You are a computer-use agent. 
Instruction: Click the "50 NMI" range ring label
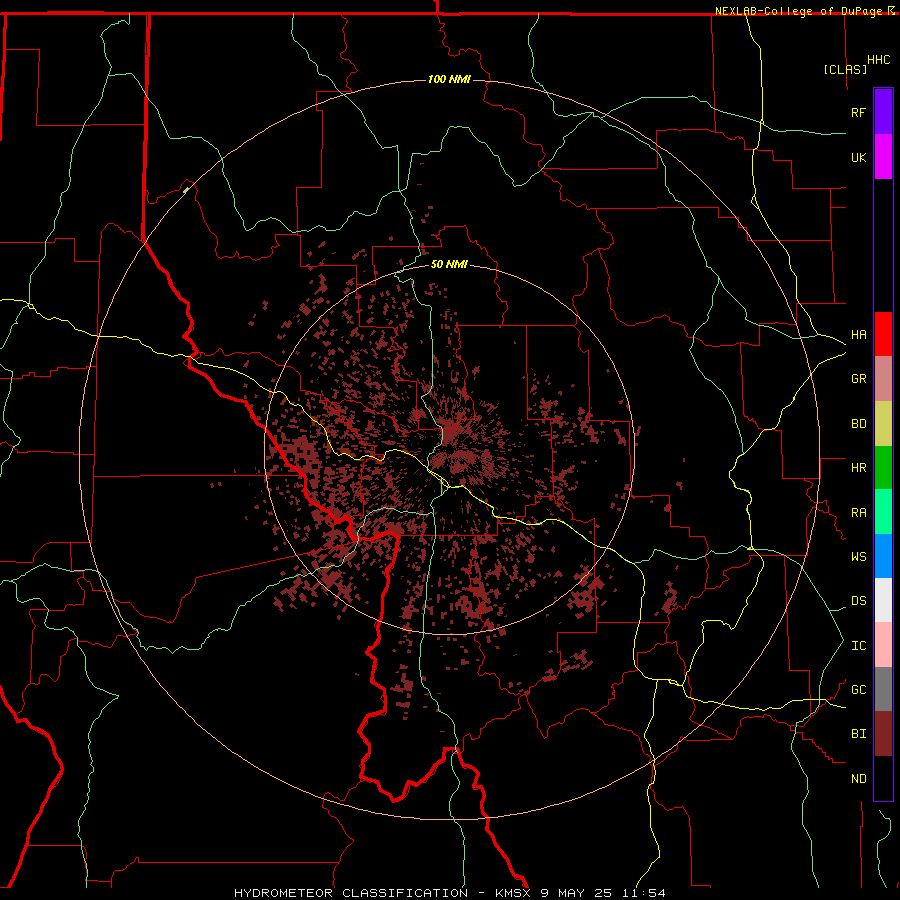449,264
